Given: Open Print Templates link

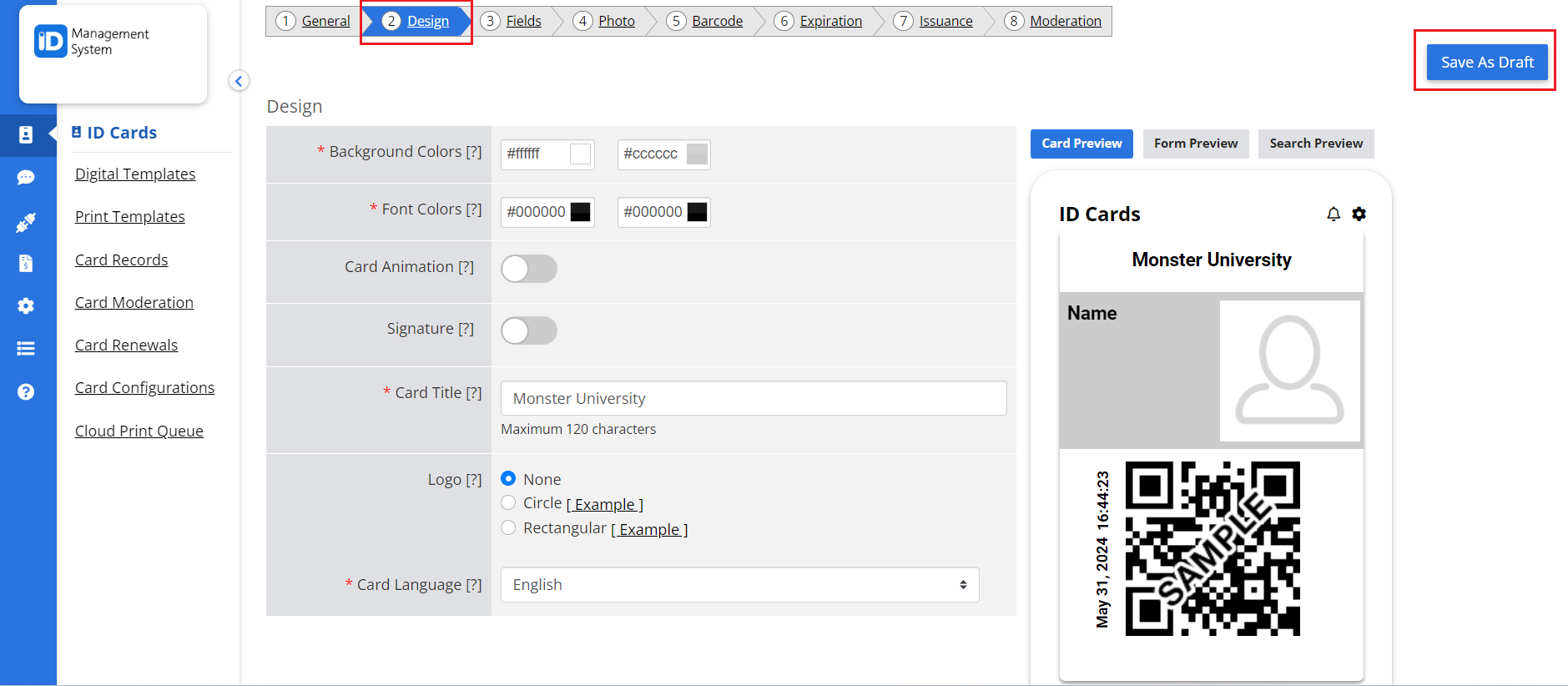Looking at the screenshot, I should pos(130,216).
